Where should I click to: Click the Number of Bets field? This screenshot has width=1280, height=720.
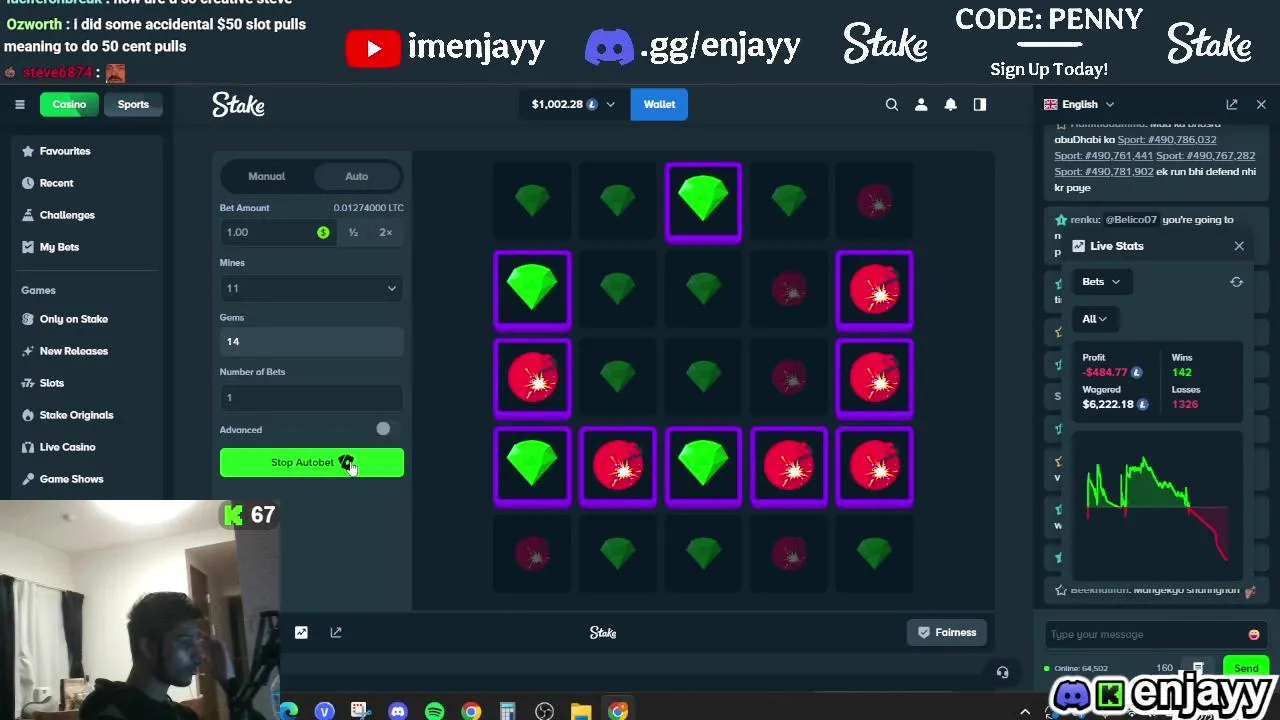312,397
